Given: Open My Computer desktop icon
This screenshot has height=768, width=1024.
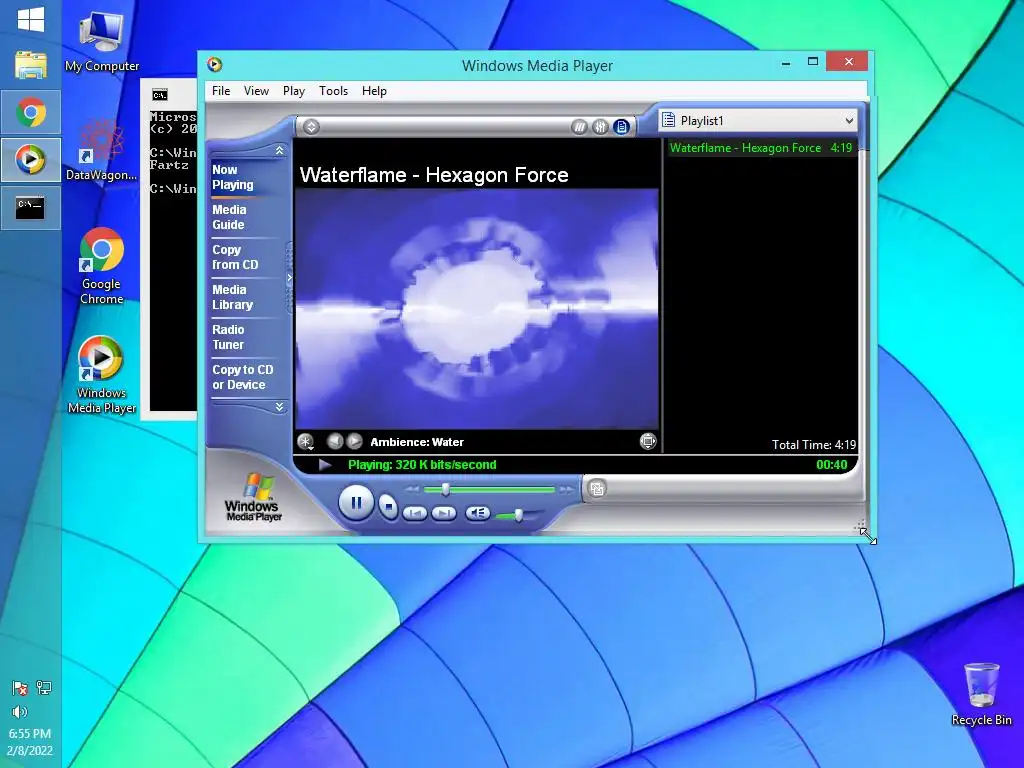Looking at the screenshot, I should pyautogui.click(x=101, y=42).
